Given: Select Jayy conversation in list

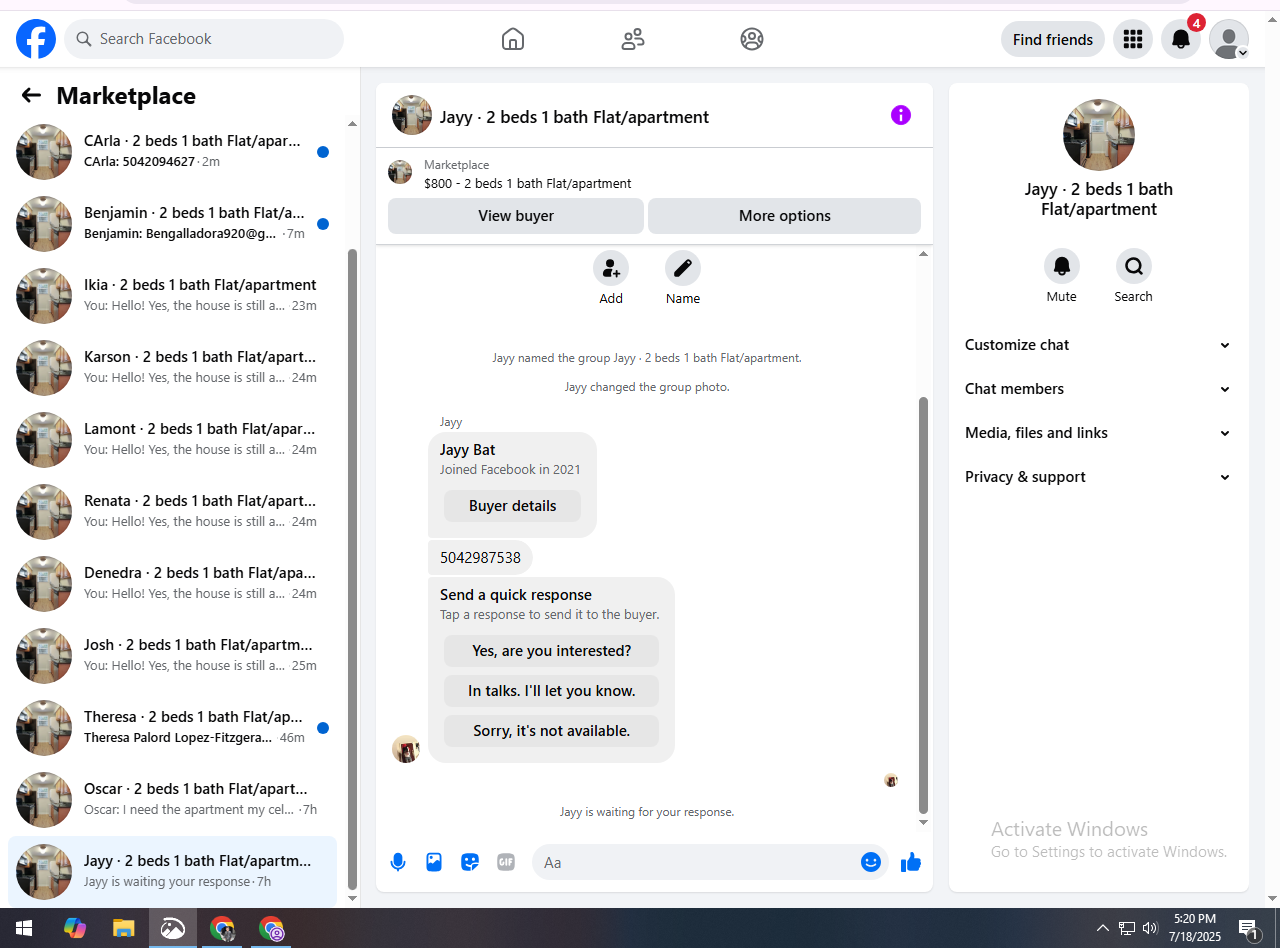Looking at the screenshot, I should click(172, 872).
